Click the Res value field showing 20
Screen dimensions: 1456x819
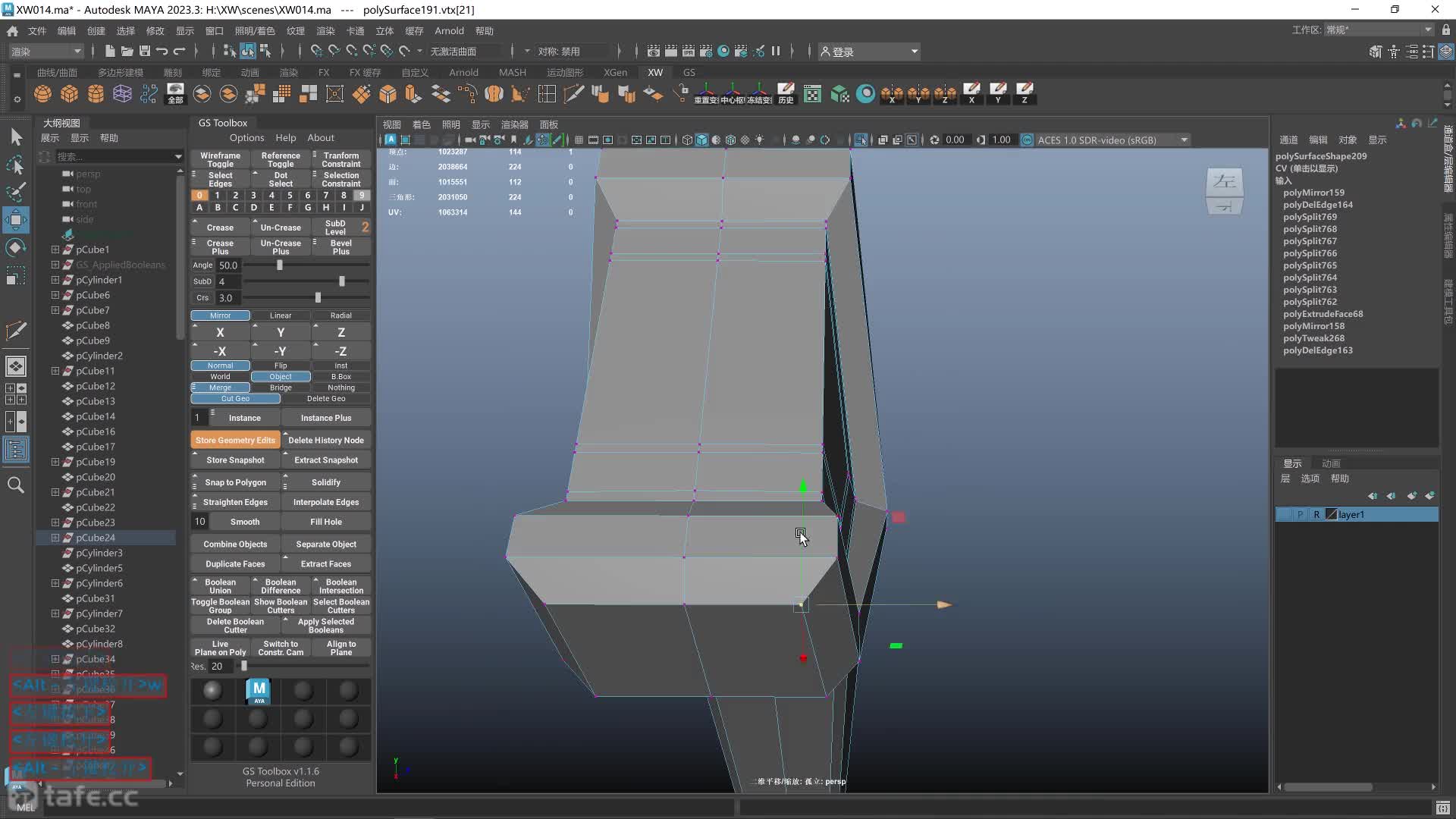point(219,667)
